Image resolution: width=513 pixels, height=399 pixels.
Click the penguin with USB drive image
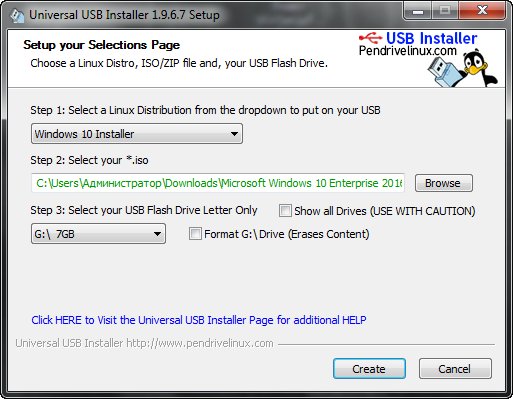pos(462,68)
